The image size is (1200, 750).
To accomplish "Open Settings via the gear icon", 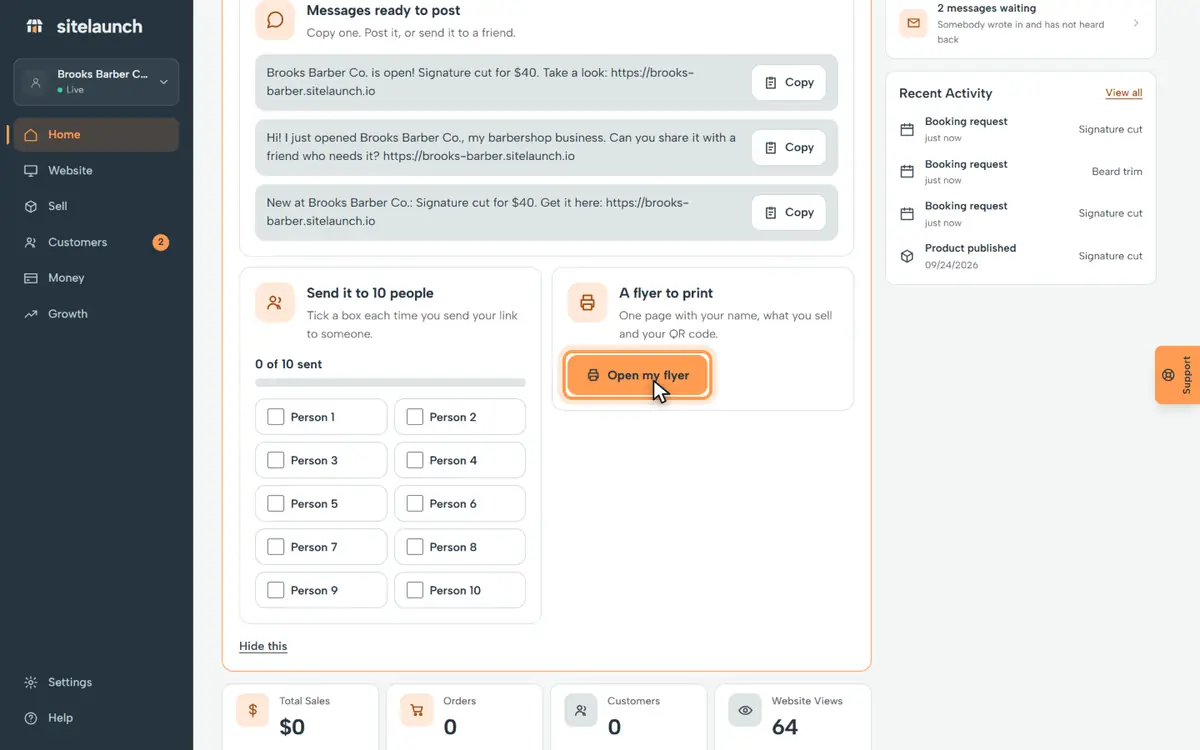I will pyautogui.click(x=31, y=682).
